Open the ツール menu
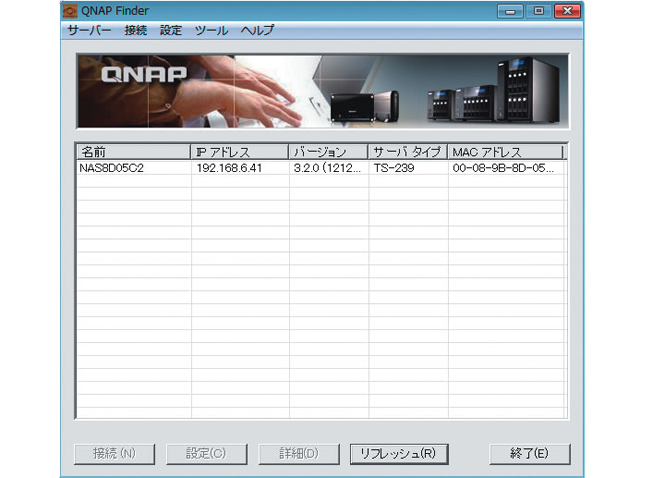The height and width of the screenshot is (478, 665). (211, 31)
